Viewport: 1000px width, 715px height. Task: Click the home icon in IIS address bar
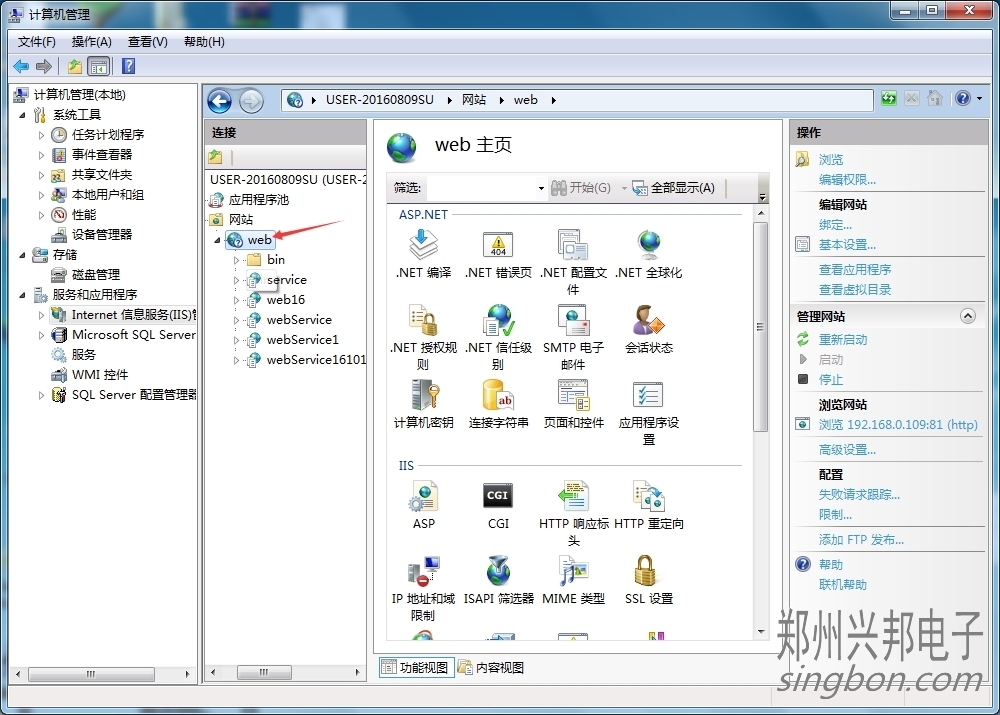(x=934, y=98)
